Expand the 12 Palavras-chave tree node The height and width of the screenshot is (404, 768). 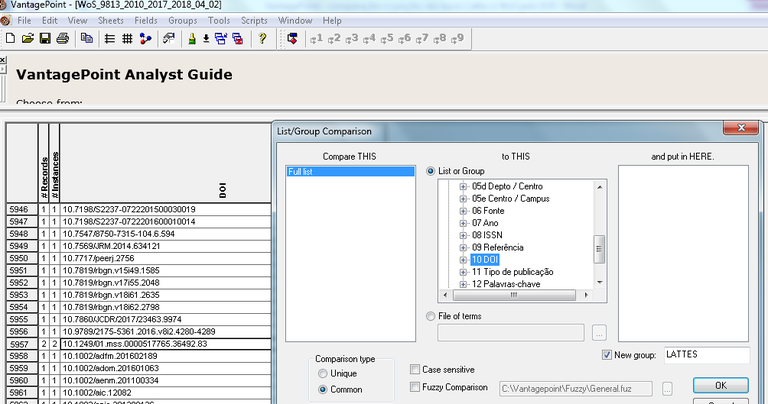coord(463,284)
